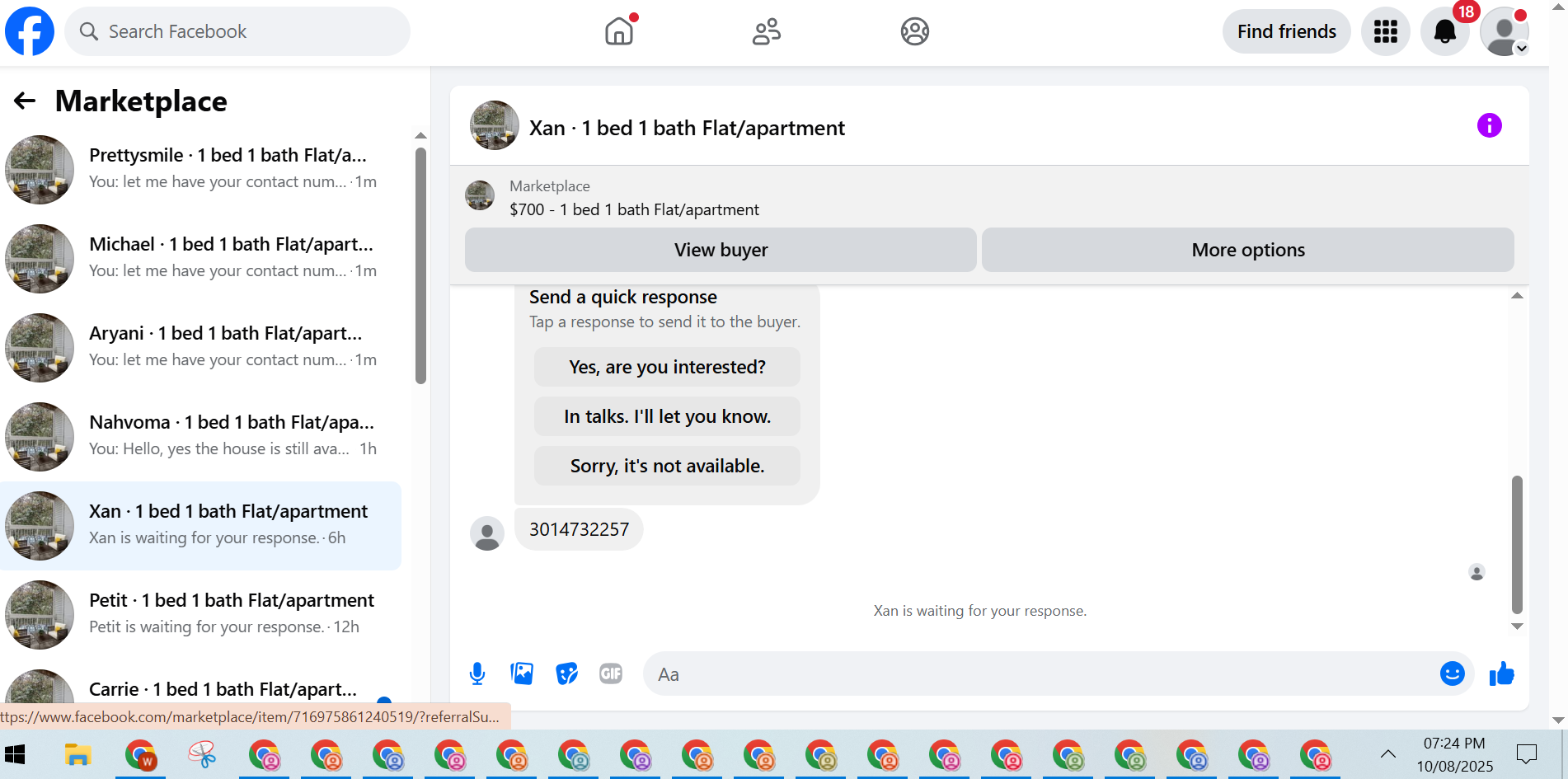Open the Notifications bell

(x=1445, y=31)
